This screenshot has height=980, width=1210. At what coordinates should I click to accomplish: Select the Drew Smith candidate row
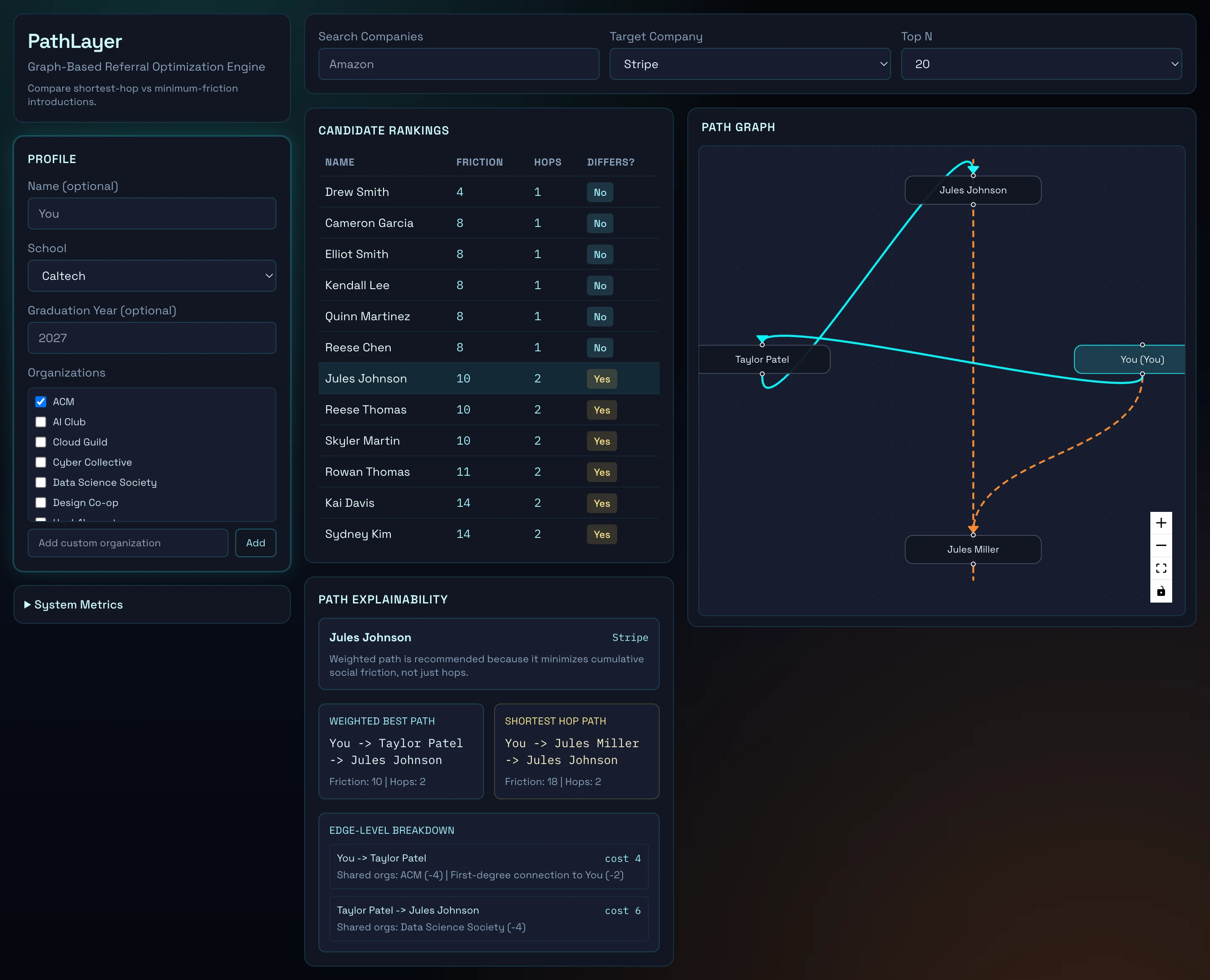(489, 192)
